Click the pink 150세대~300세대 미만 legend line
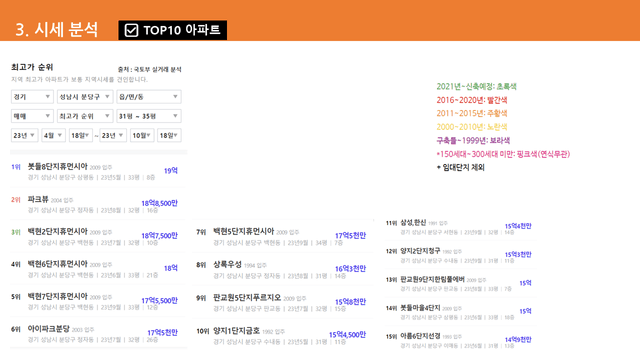This screenshot has width=640, height=360. point(503,154)
